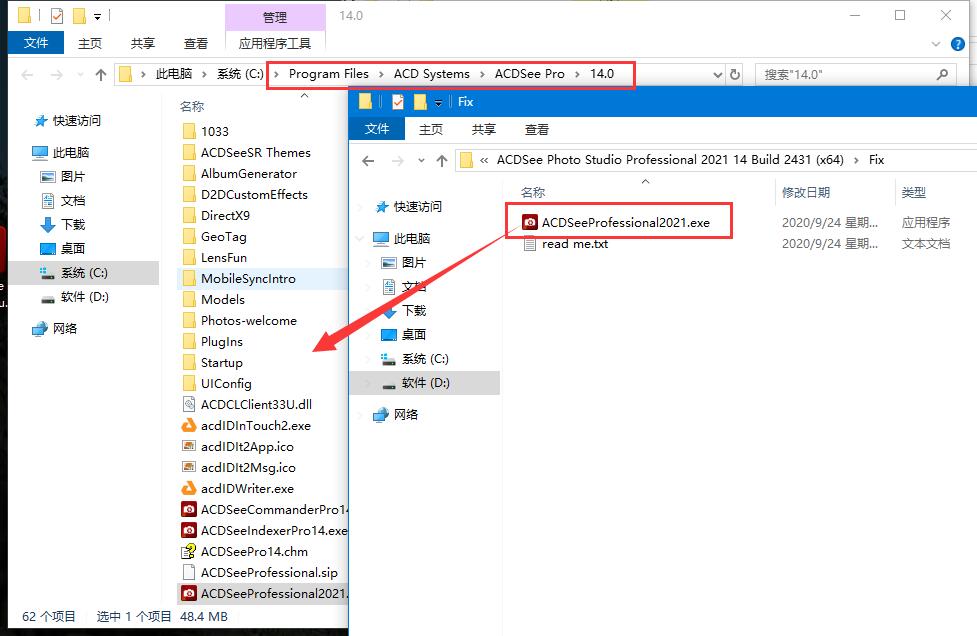
Task: Select the D2DCustomEffects folder
Action: [x=245, y=194]
